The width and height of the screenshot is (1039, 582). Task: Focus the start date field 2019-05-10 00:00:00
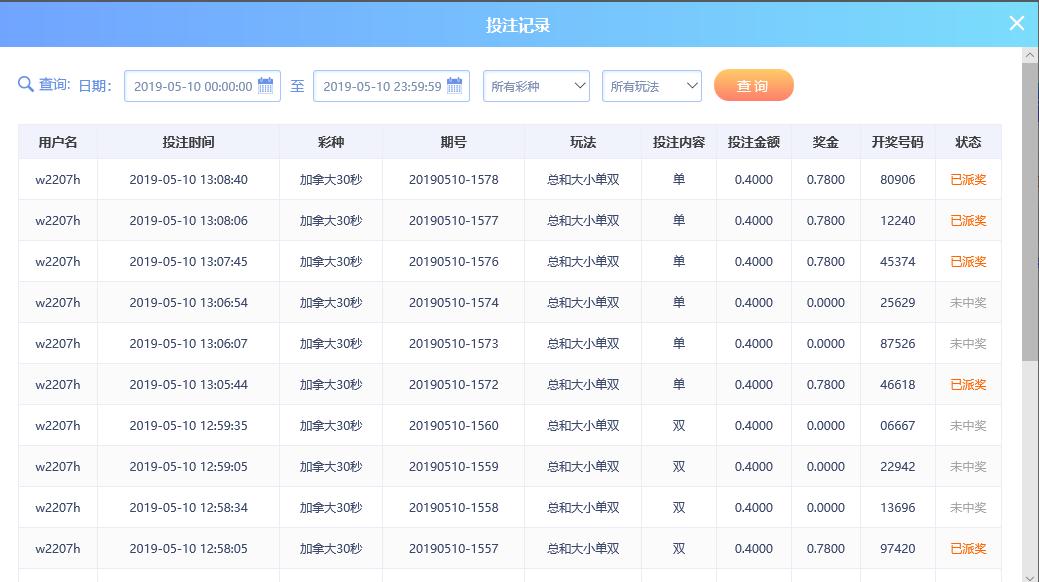coord(192,86)
